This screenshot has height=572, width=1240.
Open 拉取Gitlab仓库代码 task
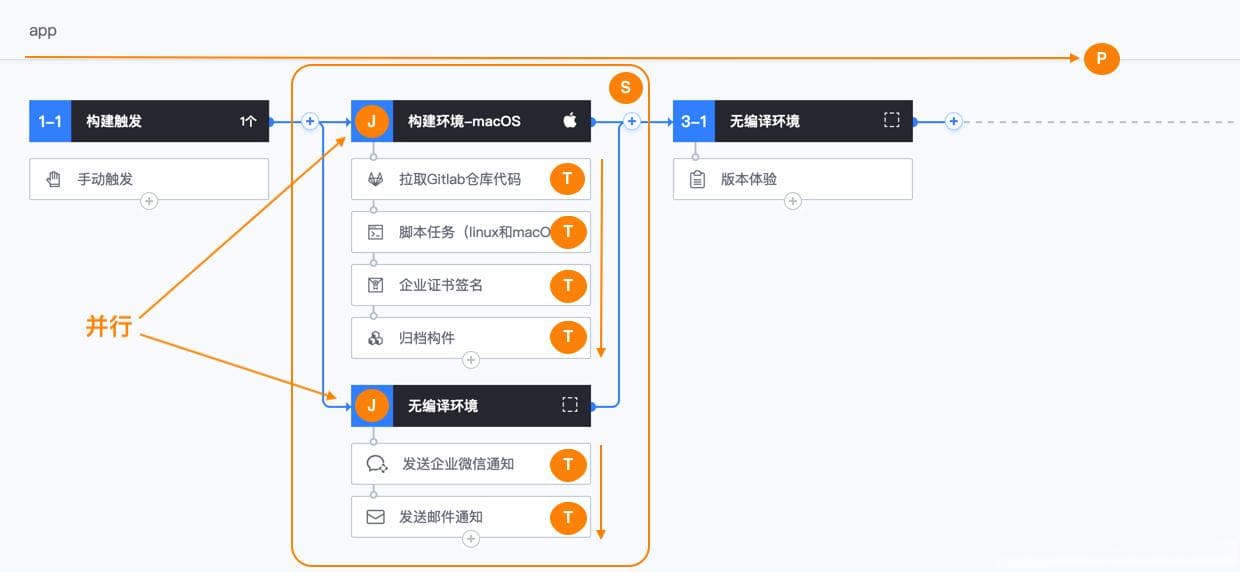pos(471,179)
